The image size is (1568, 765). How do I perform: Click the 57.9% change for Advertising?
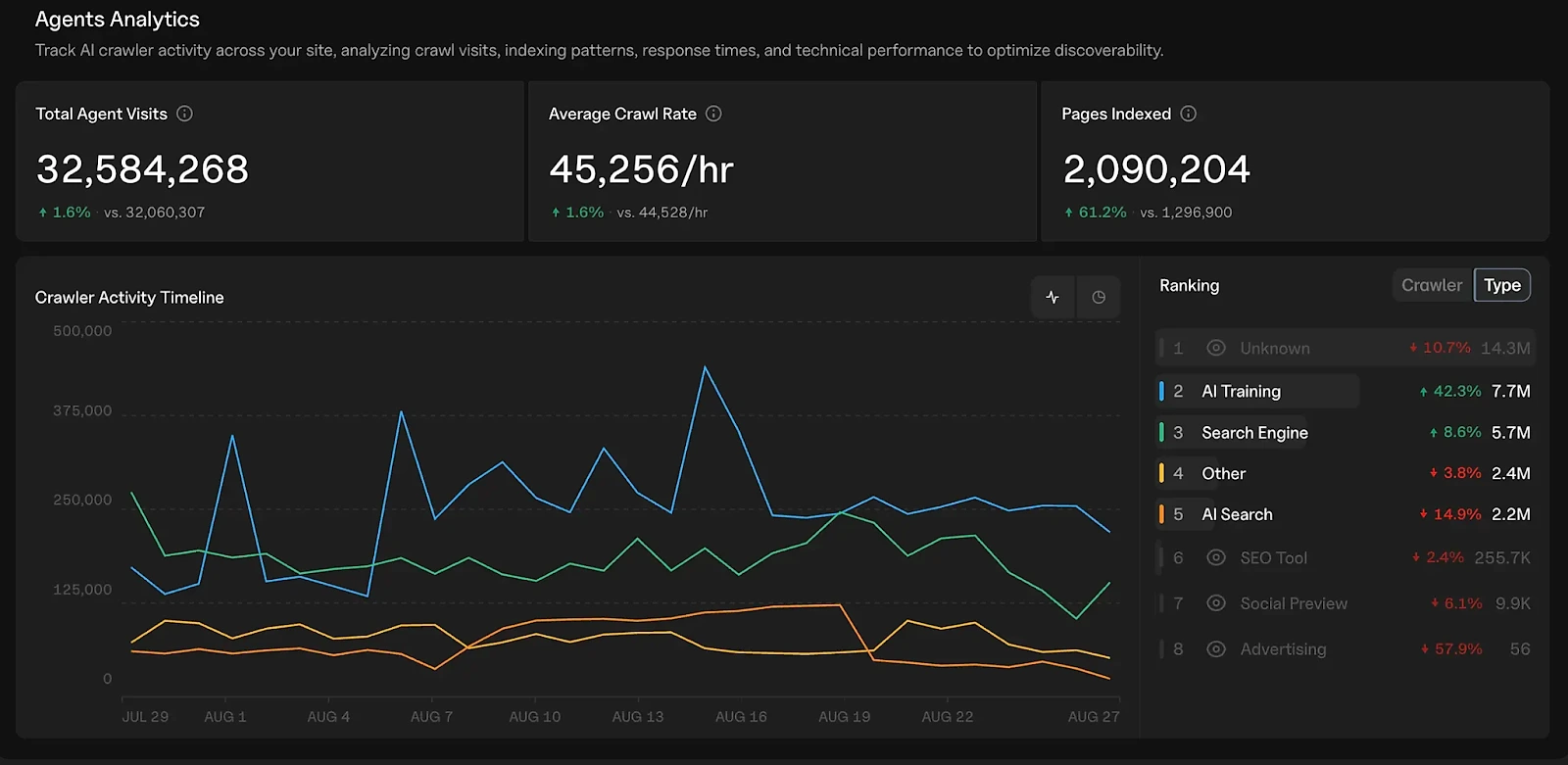[x=1451, y=648]
